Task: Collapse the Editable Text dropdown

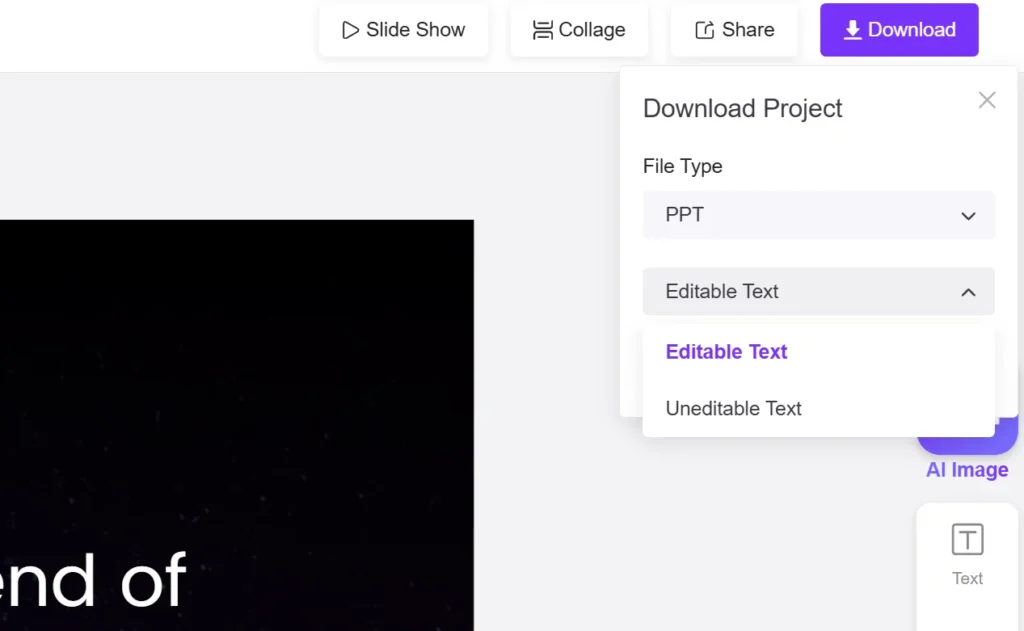Action: tap(818, 291)
